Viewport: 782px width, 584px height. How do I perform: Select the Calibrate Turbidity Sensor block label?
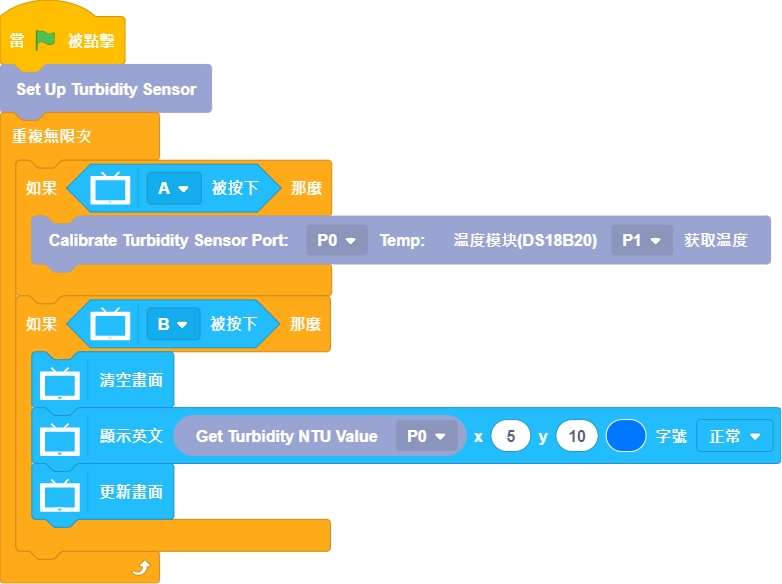coord(168,240)
